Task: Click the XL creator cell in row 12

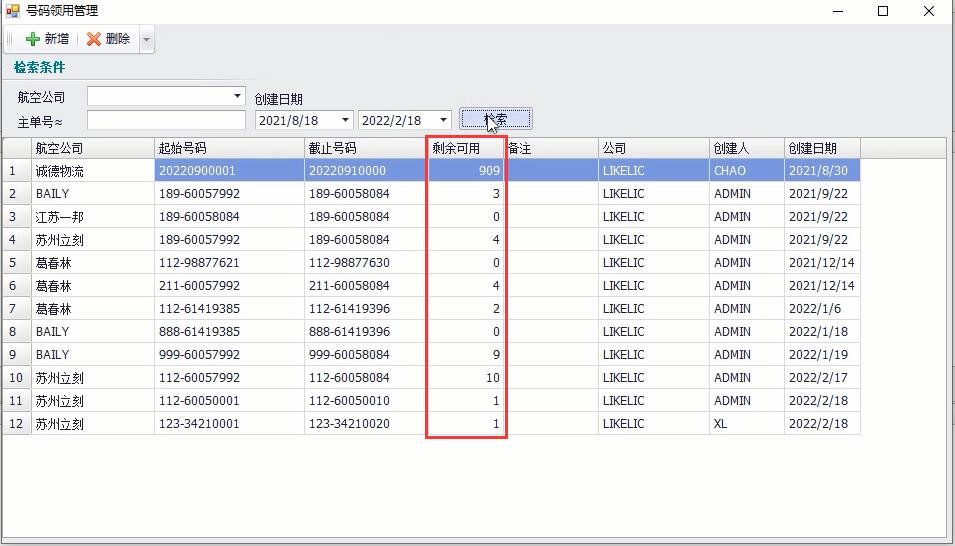Action: 745,424
